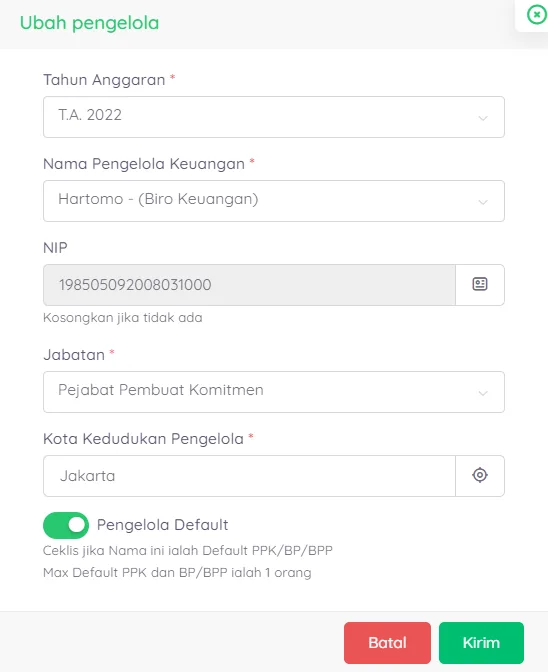The width and height of the screenshot is (548, 672).
Task: Click the Max Default PPK dan BP/BPP note
Action: tap(177, 573)
